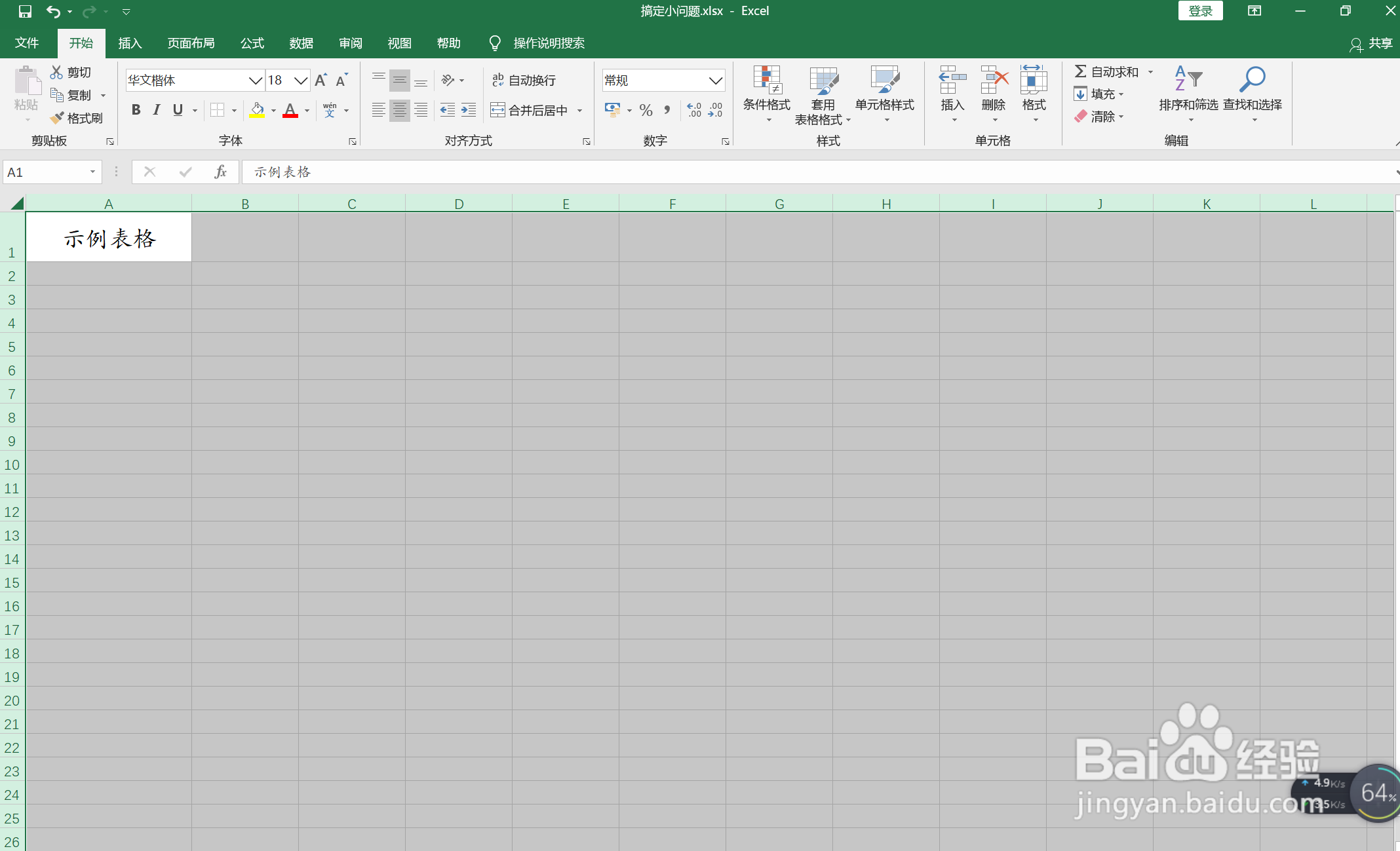The image size is (1400, 851).
Task: Click the 登录 sign-in button
Action: coord(1200,11)
